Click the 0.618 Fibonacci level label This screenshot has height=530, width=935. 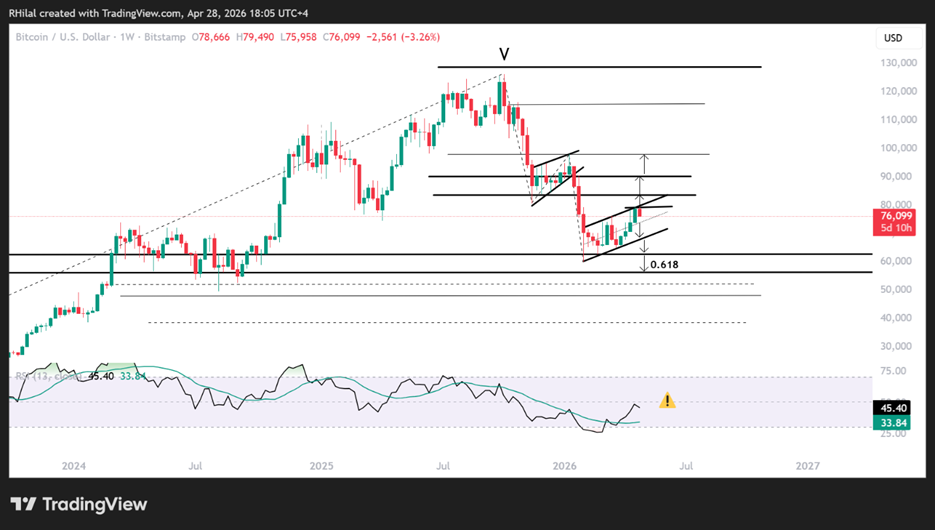(x=664, y=264)
